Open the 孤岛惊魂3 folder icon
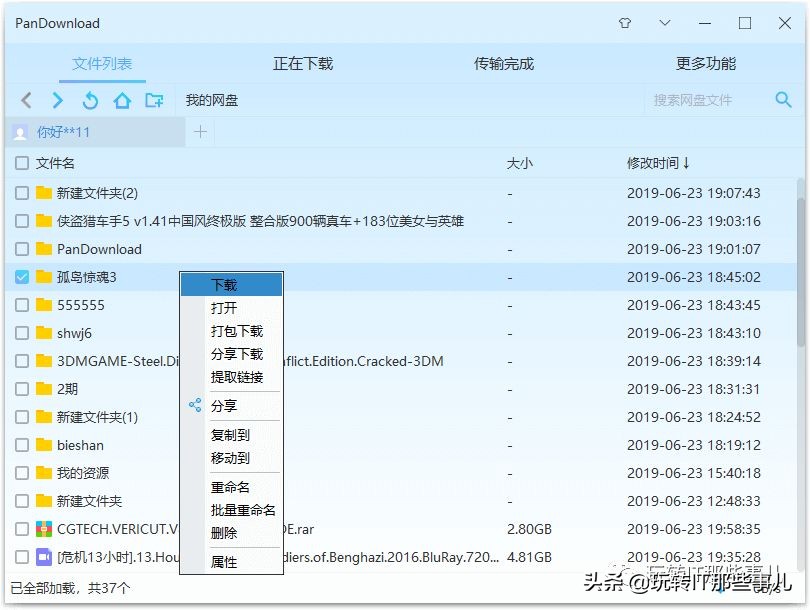This screenshot has height=610, width=810. tap(42, 277)
